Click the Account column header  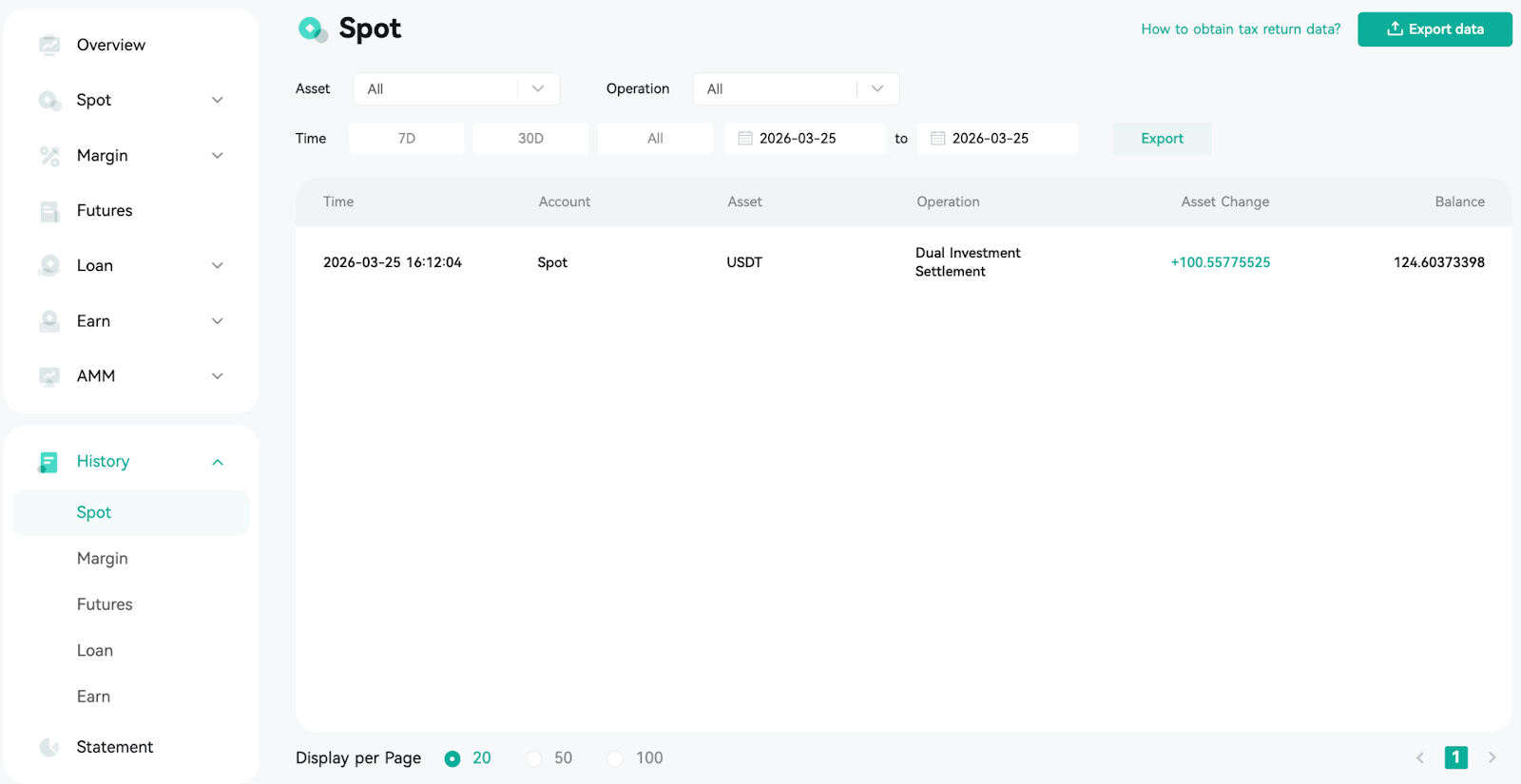tap(565, 201)
